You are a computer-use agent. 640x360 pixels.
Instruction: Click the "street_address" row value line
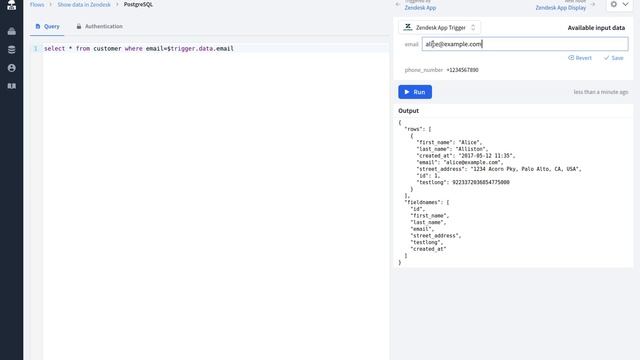click(x=499, y=169)
